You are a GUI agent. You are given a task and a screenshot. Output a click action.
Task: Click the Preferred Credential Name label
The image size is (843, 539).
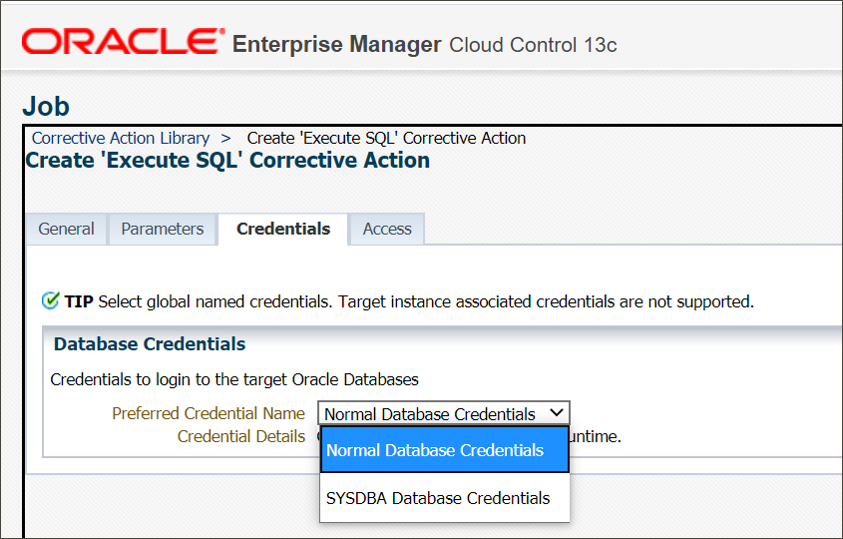coord(208,413)
